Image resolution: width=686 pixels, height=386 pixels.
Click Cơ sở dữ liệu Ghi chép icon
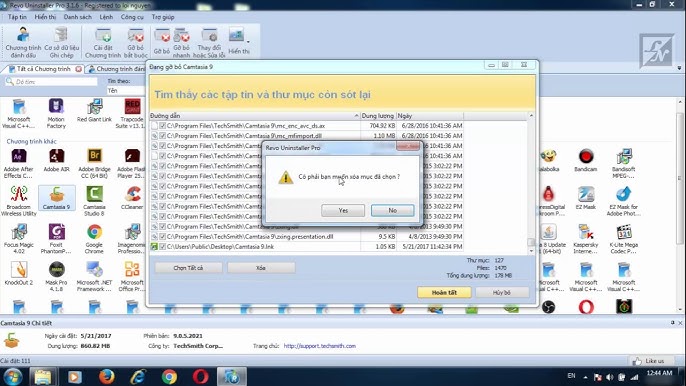[x=62, y=42]
